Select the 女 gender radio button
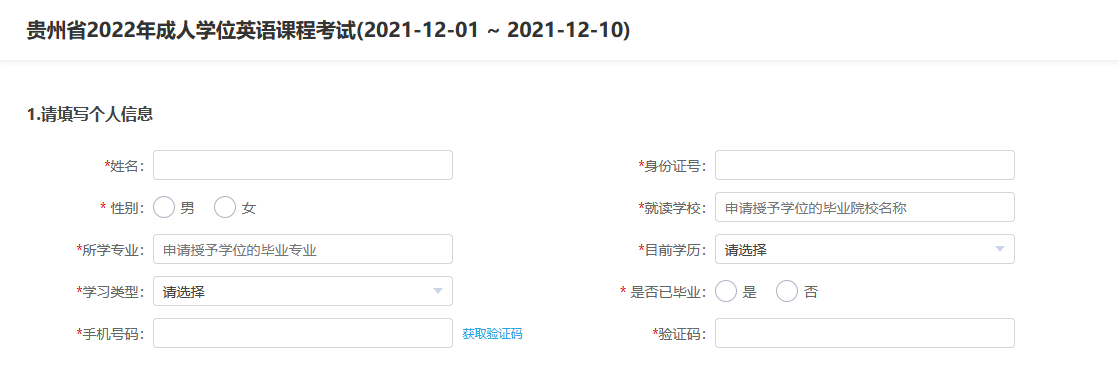This screenshot has height=370, width=1119. point(225,208)
